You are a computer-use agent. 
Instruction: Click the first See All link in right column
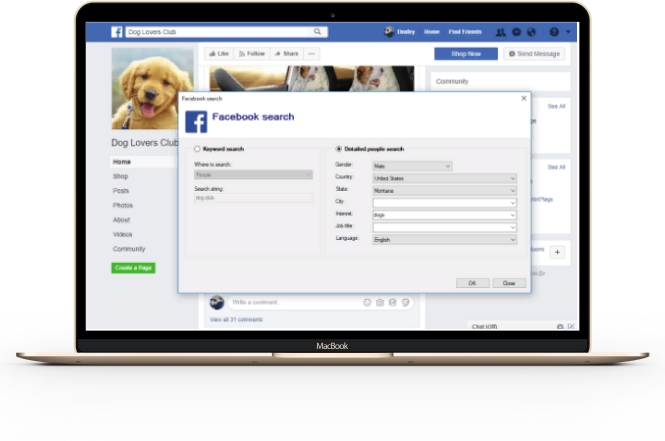tap(556, 106)
